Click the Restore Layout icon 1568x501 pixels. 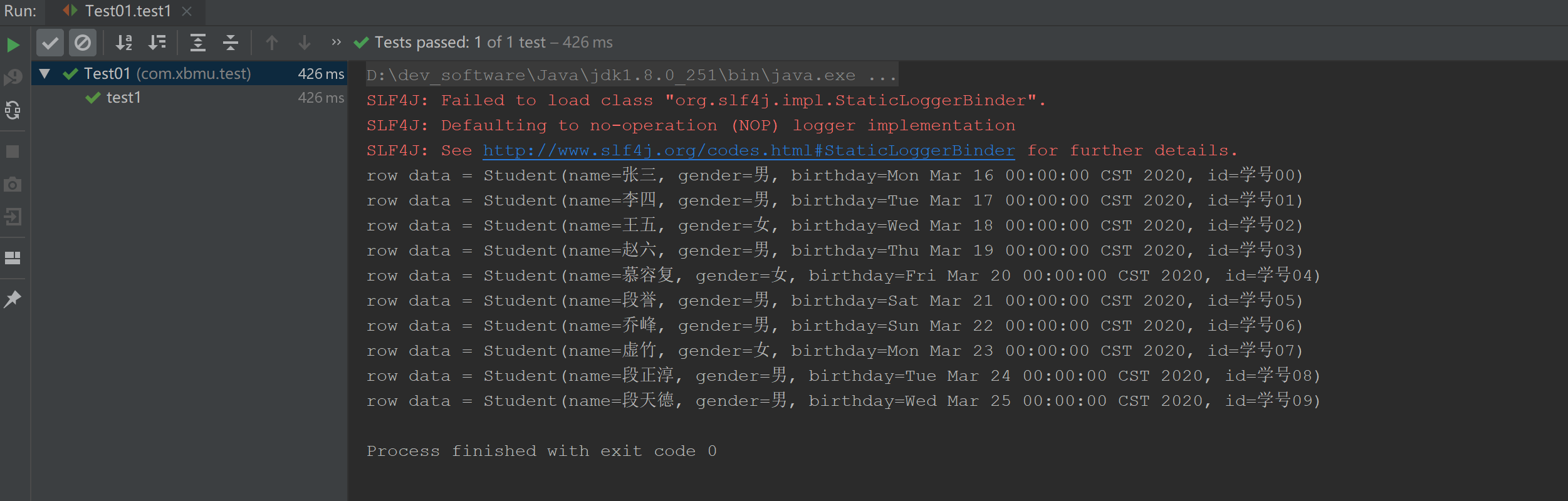[13, 258]
